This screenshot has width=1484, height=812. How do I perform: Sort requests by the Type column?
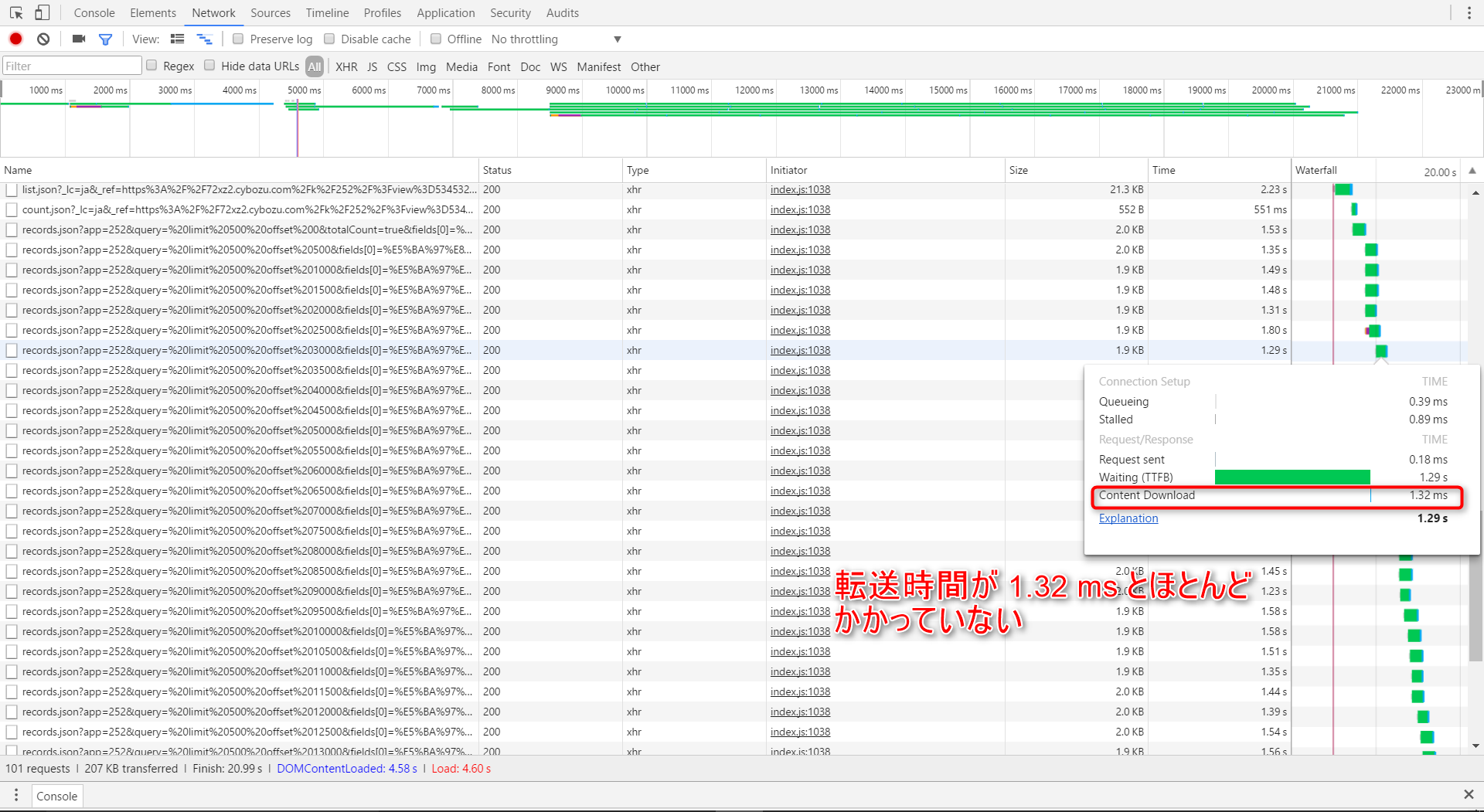pos(694,171)
